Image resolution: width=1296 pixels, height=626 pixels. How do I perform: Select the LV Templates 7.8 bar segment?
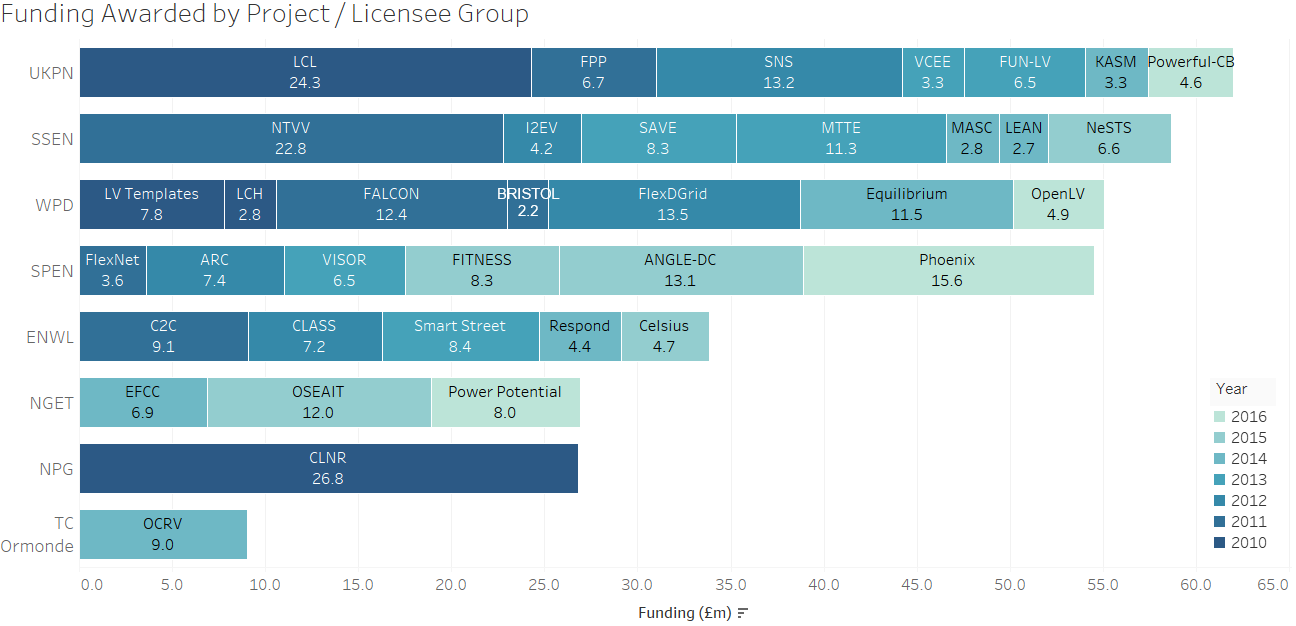pos(152,204)
